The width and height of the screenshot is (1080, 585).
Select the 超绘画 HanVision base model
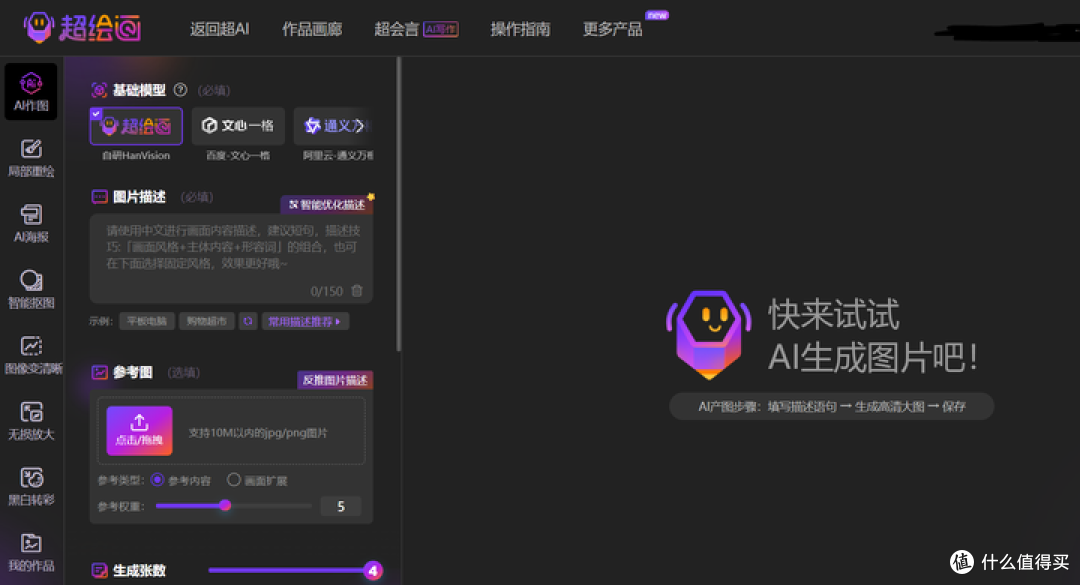(x=136, y=126)
